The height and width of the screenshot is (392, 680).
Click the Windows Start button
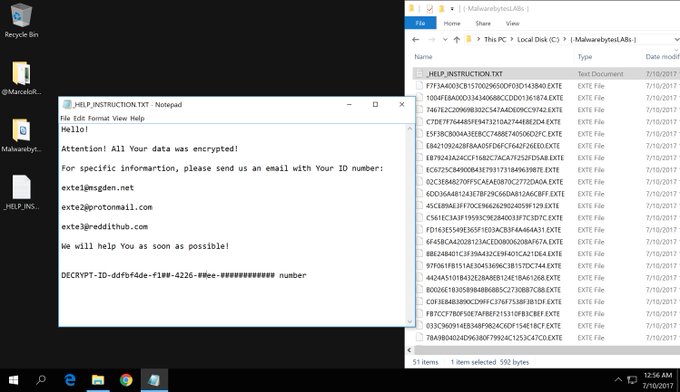13,380
